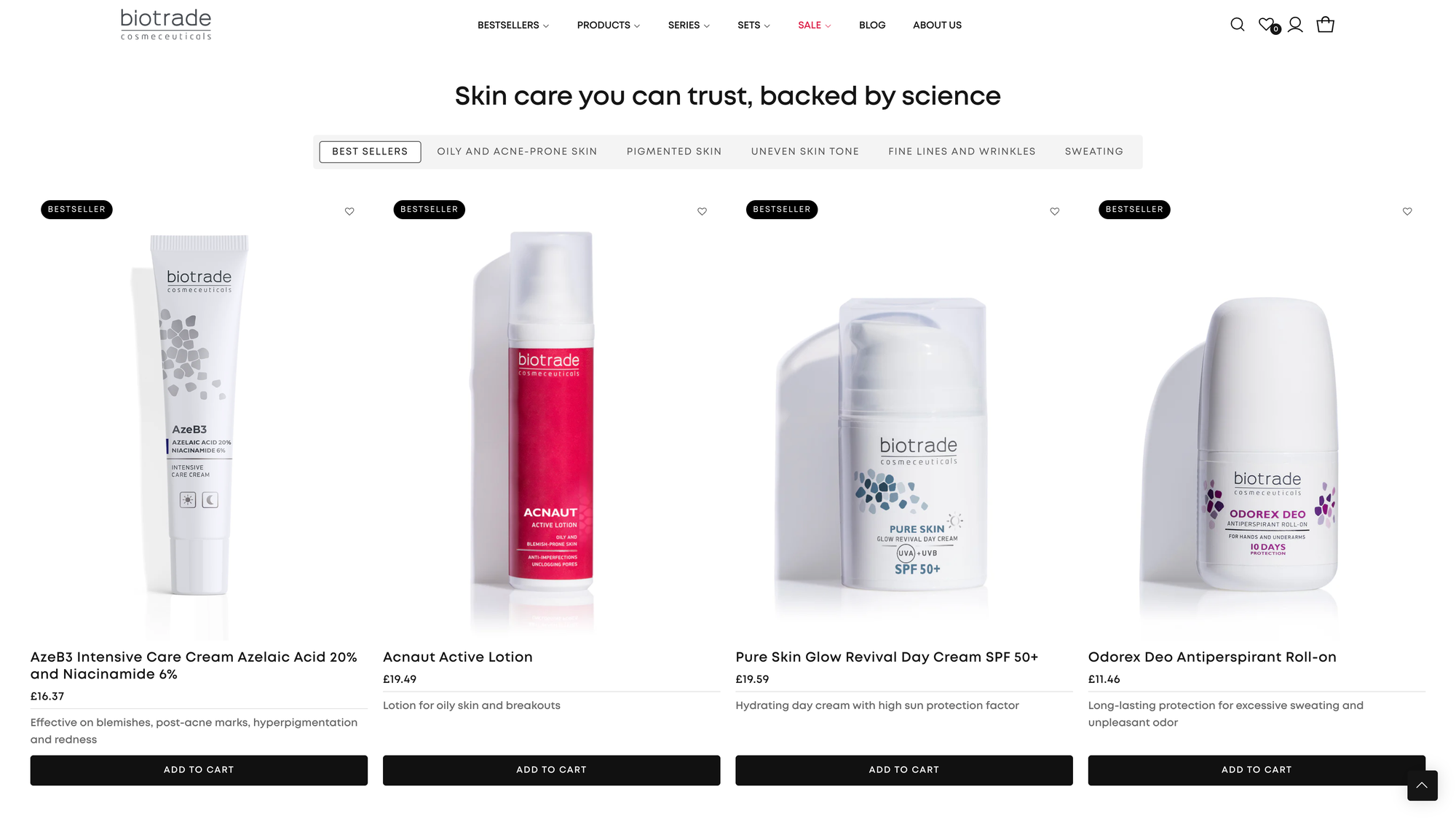Click the biotrade cosmeceuticals logo
The height and width of the screenshot is (819, 1456).
pyautogui.click(x=166, y=24)
